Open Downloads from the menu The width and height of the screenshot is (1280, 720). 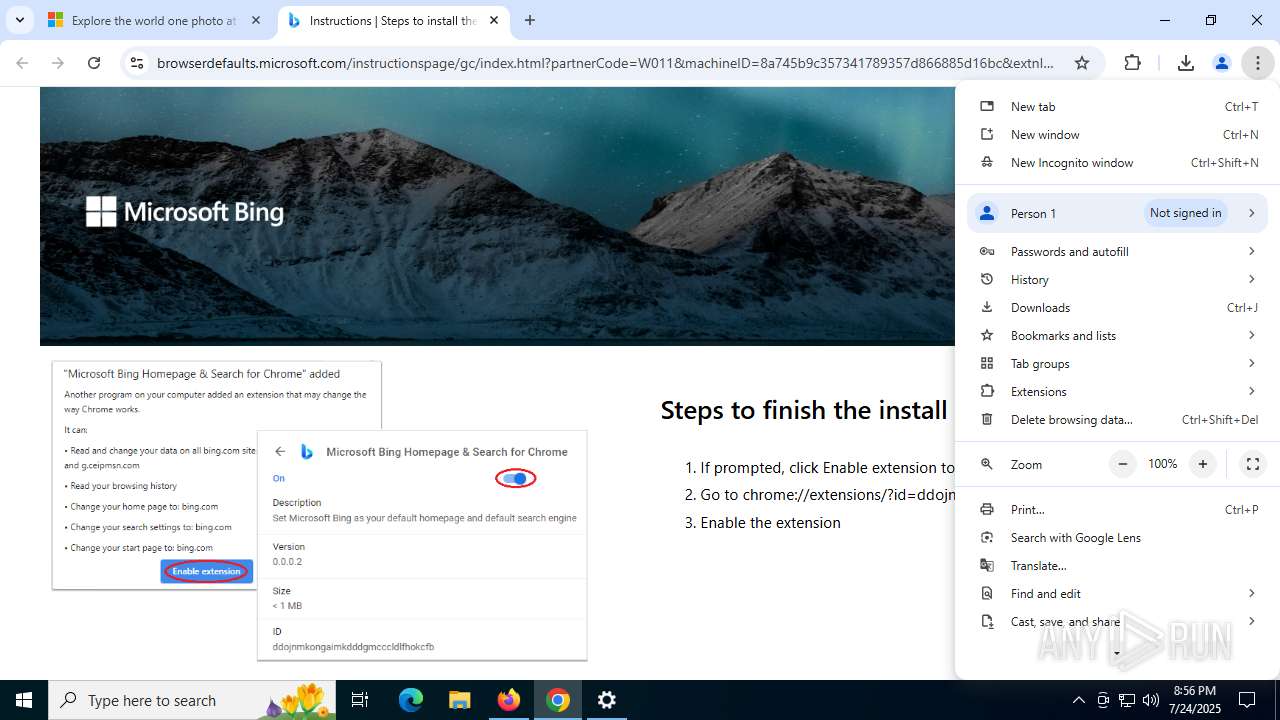point(1118,307)
